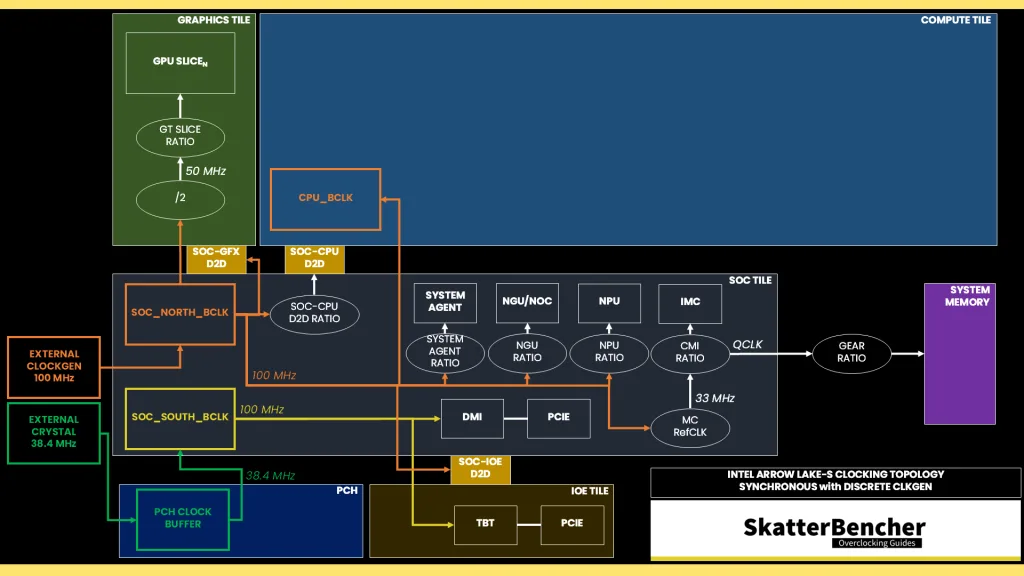Select the MC RefCLK ellipse
The height and width of the screenshot is (576, 1024).
(690, 427)
